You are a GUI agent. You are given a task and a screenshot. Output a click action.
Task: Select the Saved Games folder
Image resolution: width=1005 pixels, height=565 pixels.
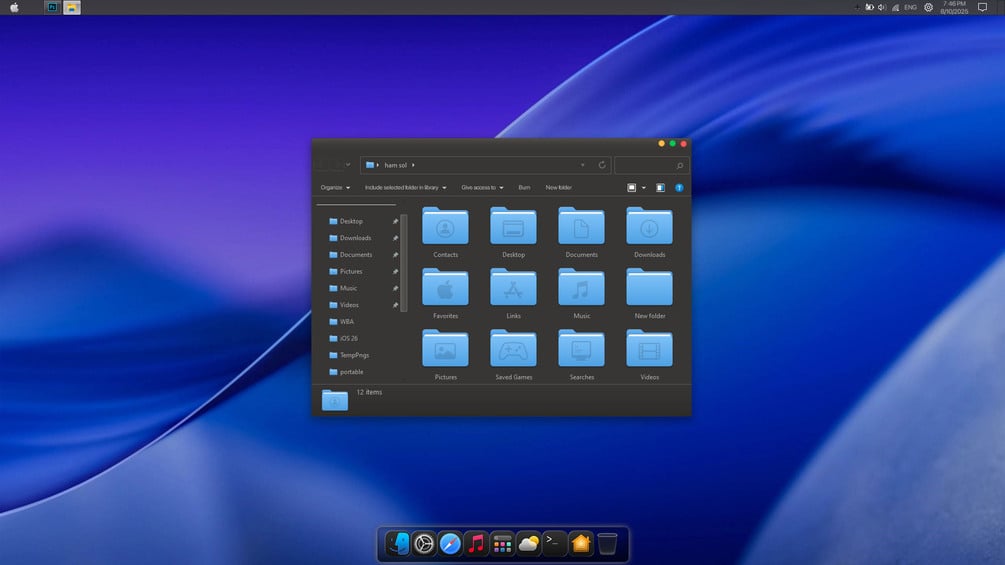coord(513,354)
